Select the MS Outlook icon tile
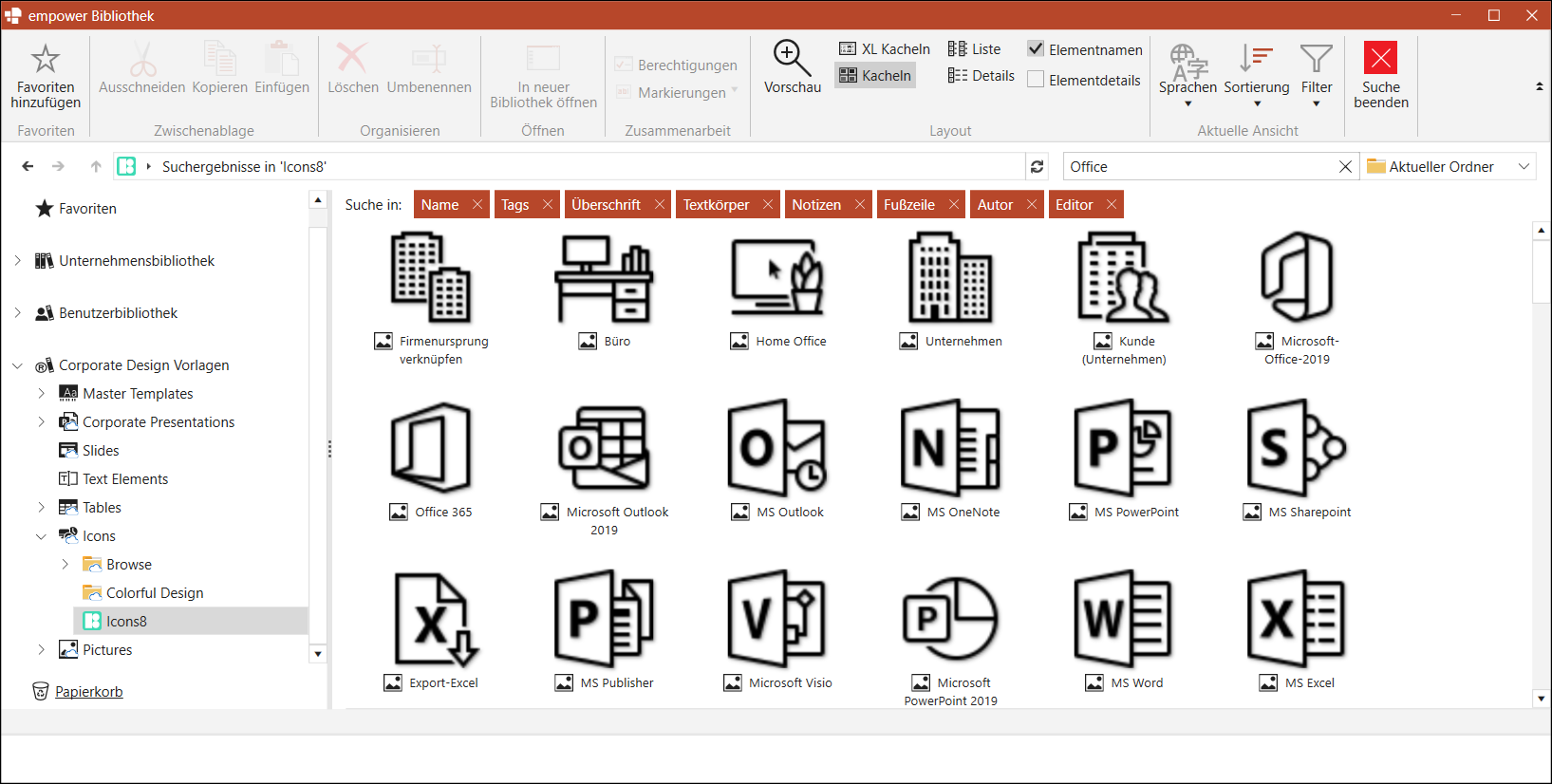This screenshot has height=784, width=1552. coord(777,460)
